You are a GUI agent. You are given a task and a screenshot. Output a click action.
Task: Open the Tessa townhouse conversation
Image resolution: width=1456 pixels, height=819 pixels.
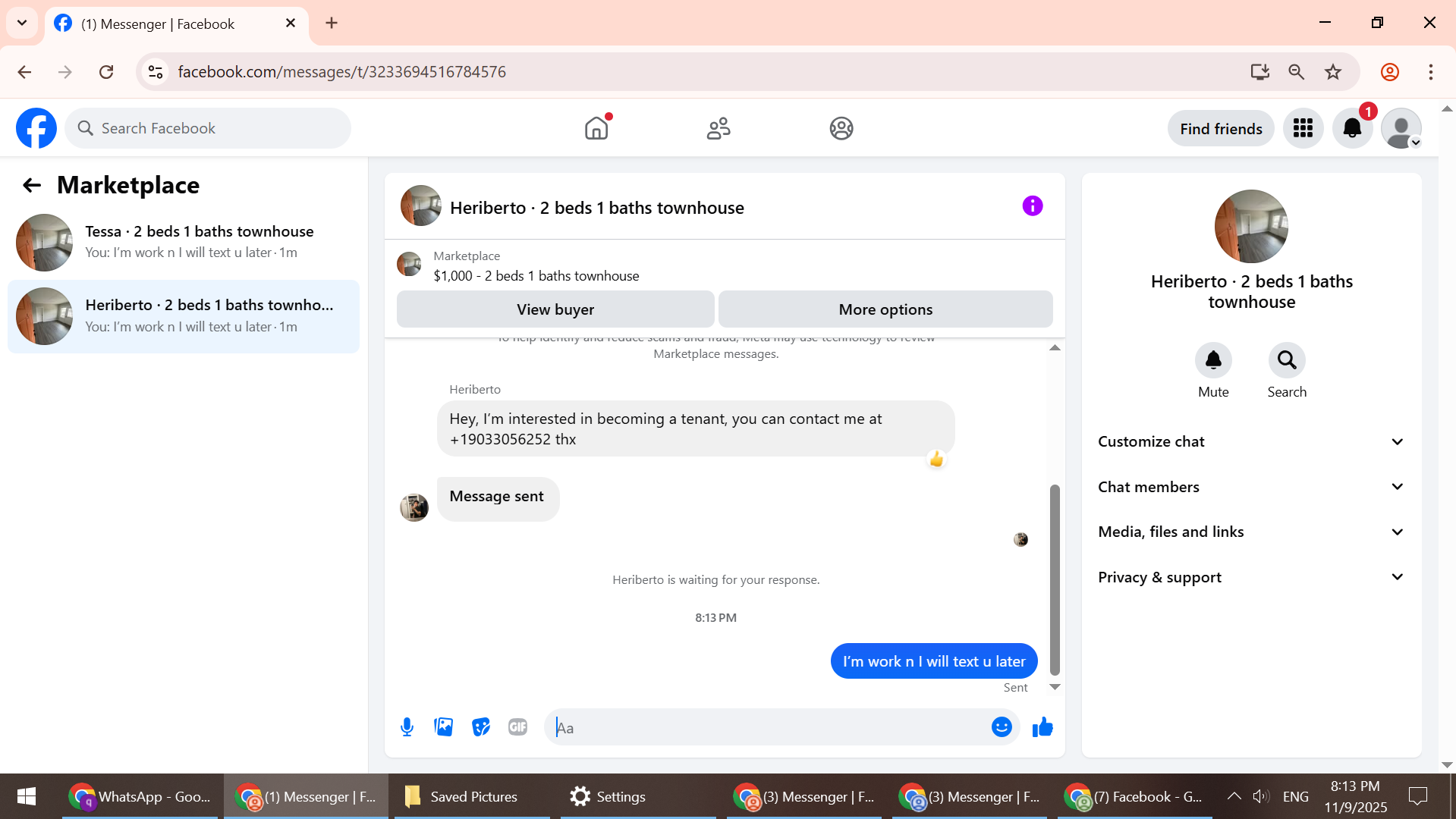(x=184, y=242)
